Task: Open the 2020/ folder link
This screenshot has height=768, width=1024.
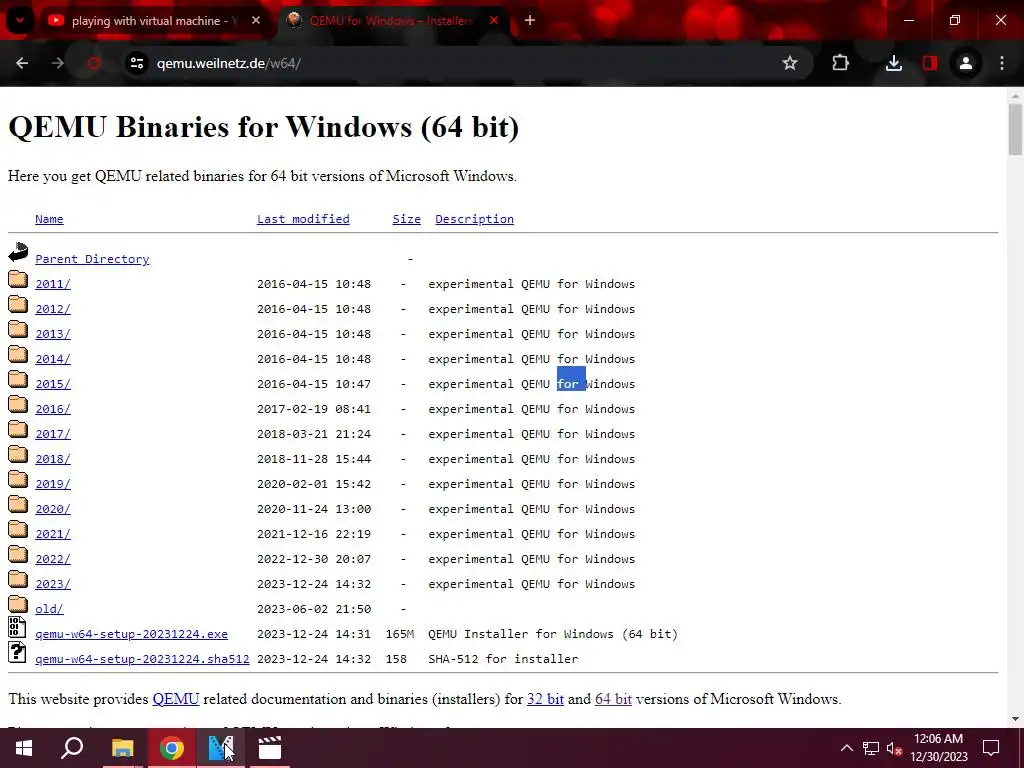Action: click(53, 509)
